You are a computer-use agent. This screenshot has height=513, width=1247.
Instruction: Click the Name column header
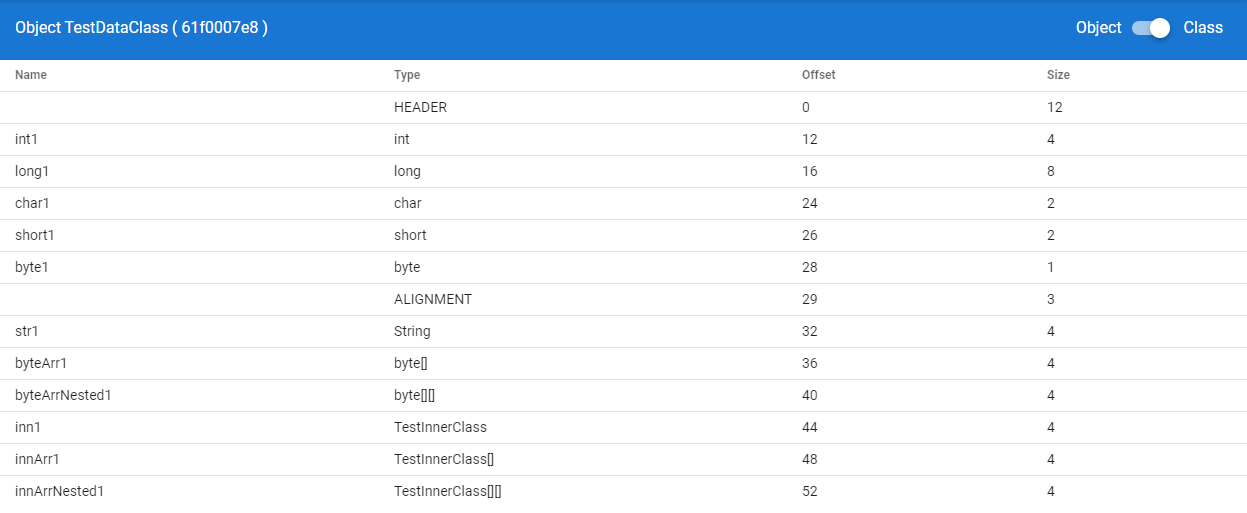click(x=31, y=75)
